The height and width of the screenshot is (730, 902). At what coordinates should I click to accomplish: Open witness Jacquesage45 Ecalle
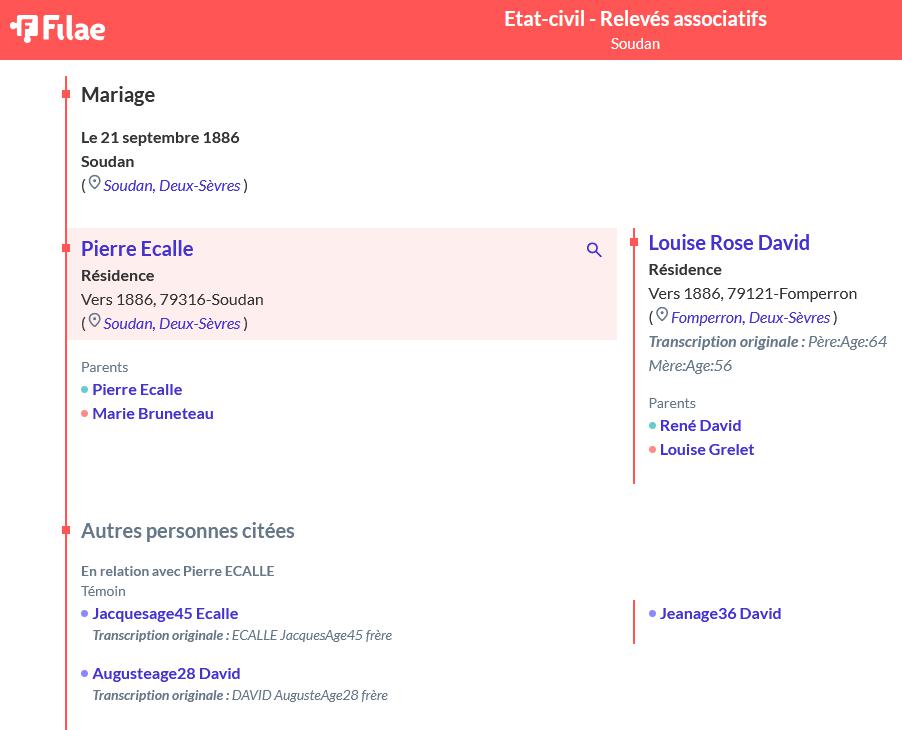pos(165,614)
